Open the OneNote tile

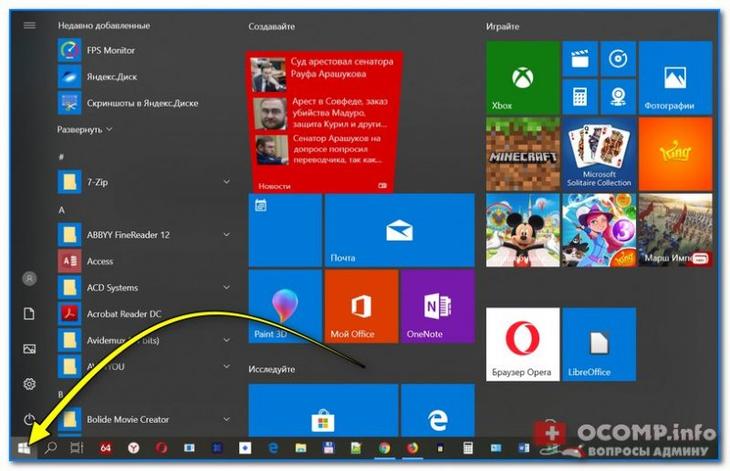(x=438, y=307)
